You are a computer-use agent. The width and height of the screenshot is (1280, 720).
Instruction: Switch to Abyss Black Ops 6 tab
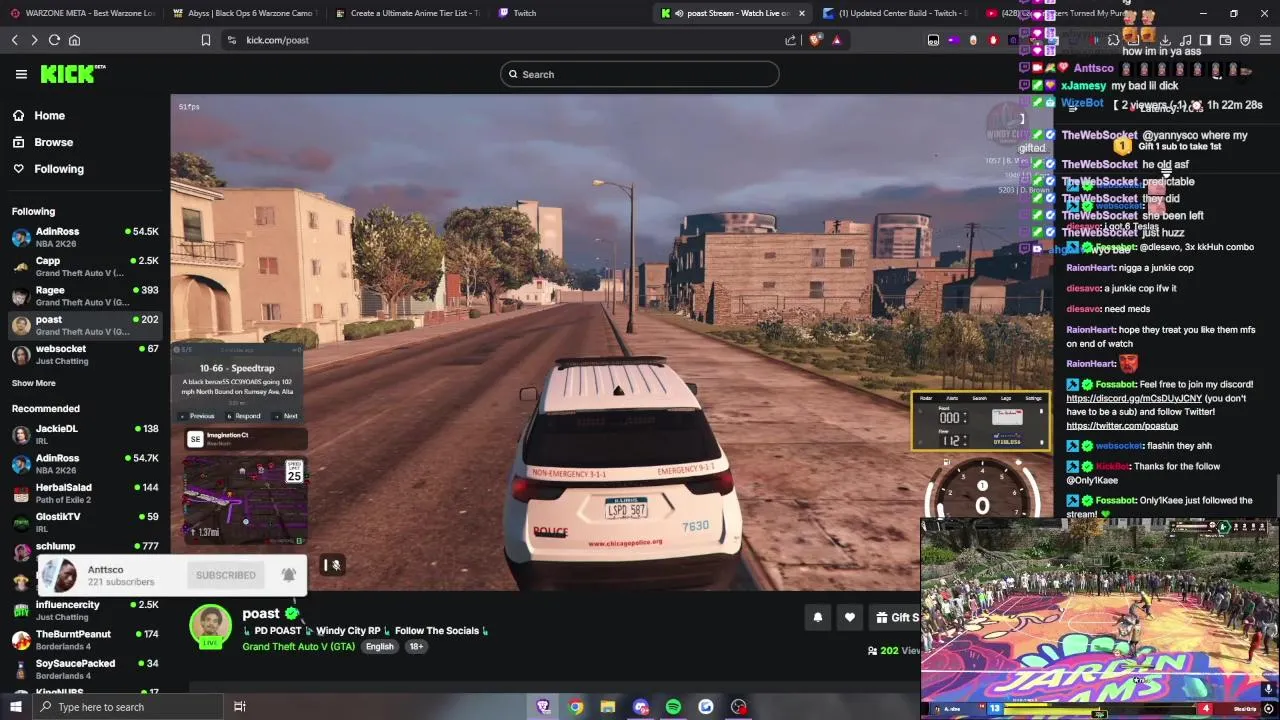pos(243,13)
